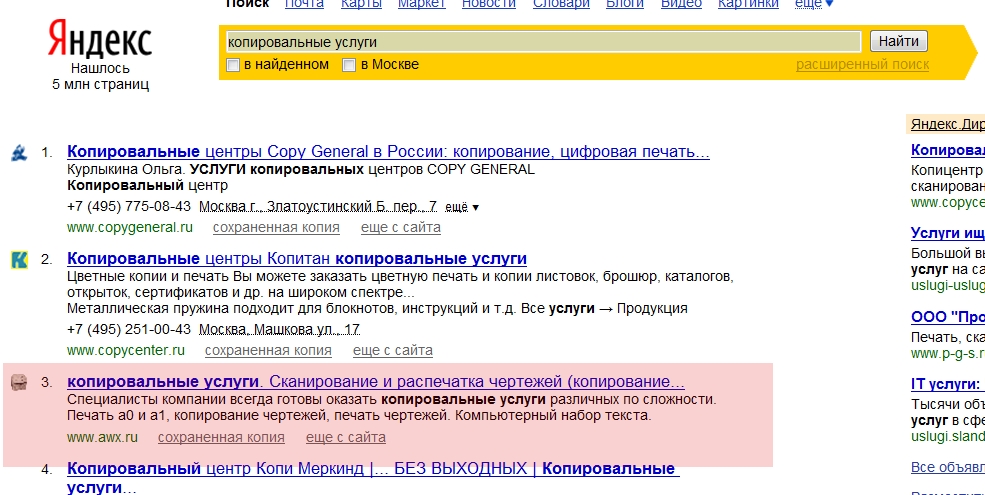
Task: Open еще с сайта for awx.ru
Action: (346, 437)
